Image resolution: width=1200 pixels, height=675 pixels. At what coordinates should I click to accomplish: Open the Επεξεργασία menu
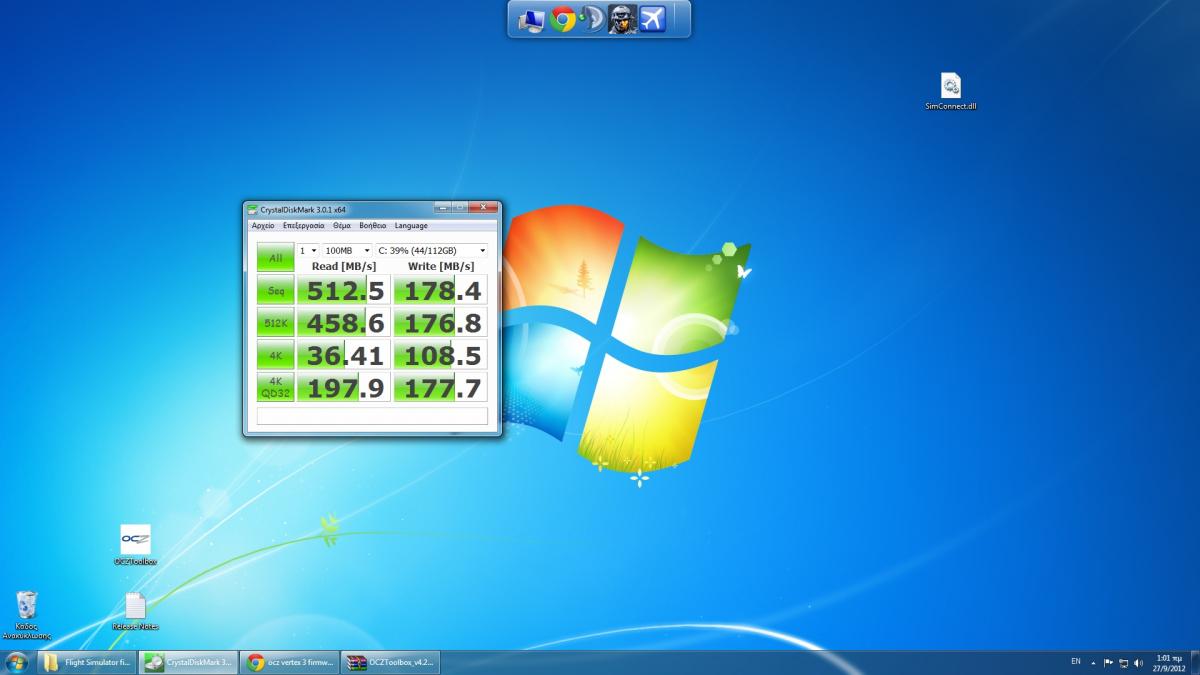coord(303,226)
